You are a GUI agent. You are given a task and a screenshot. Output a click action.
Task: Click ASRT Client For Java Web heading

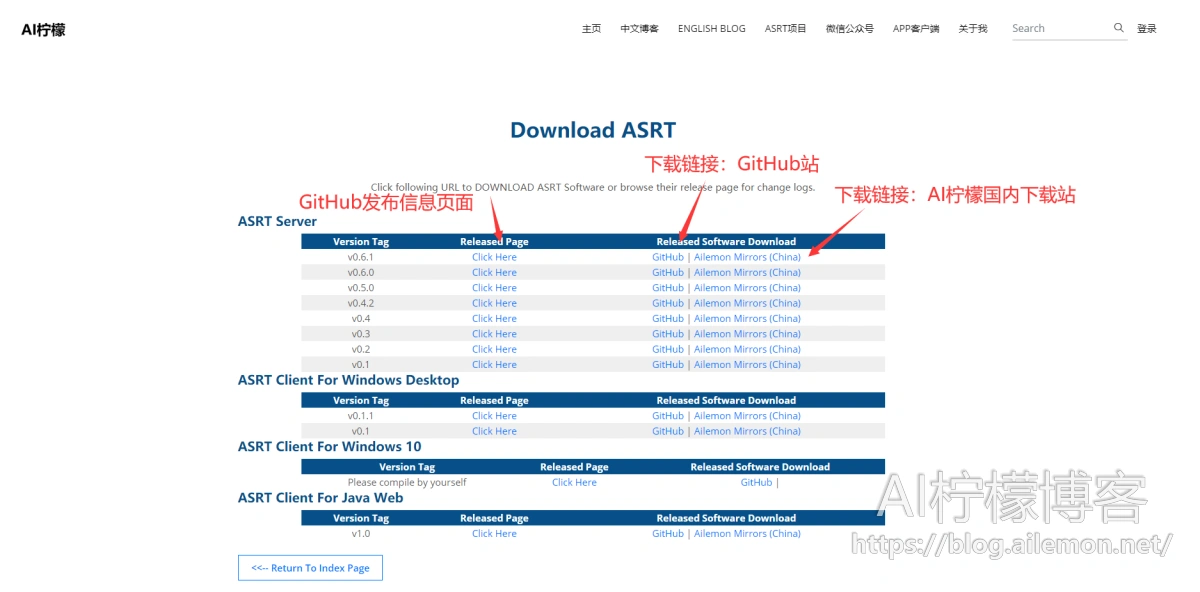click(321, 498)
